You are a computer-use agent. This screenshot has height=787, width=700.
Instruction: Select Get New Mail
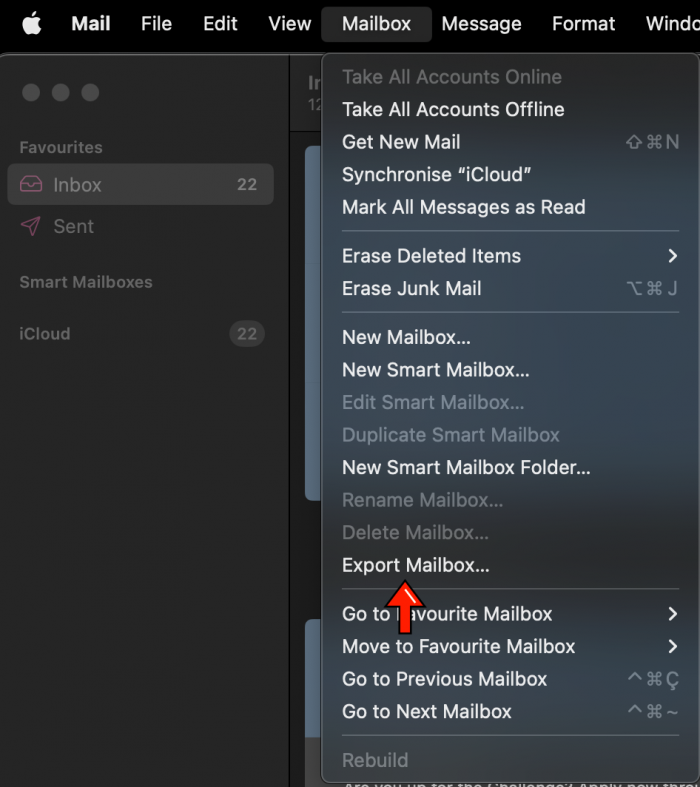click(510, 142)
